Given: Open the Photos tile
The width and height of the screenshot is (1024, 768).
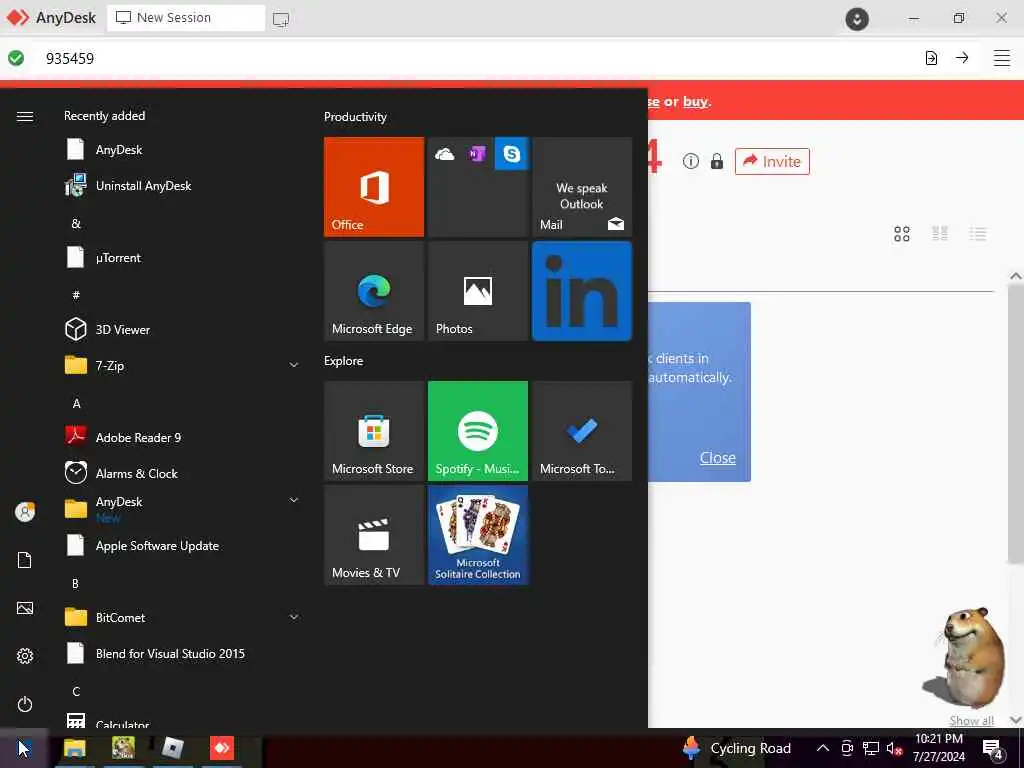Looking at the screenshot, I should coord(477,291).
